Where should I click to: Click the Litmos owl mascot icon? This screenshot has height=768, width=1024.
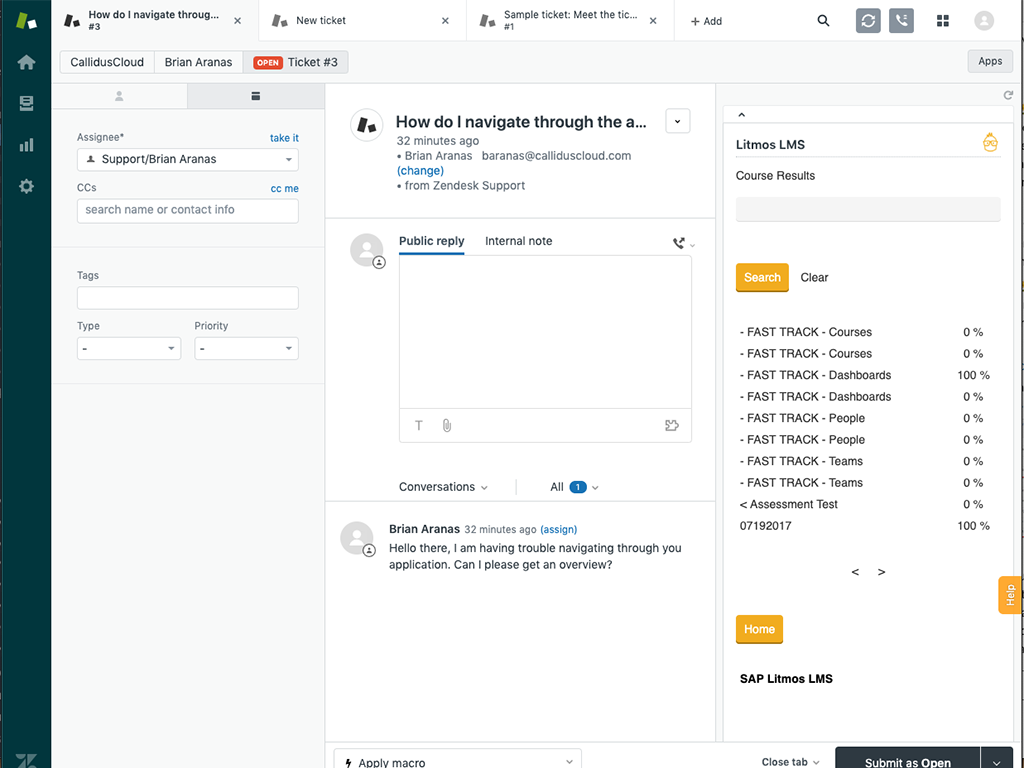pyautogui.click(x=990, y=142)
